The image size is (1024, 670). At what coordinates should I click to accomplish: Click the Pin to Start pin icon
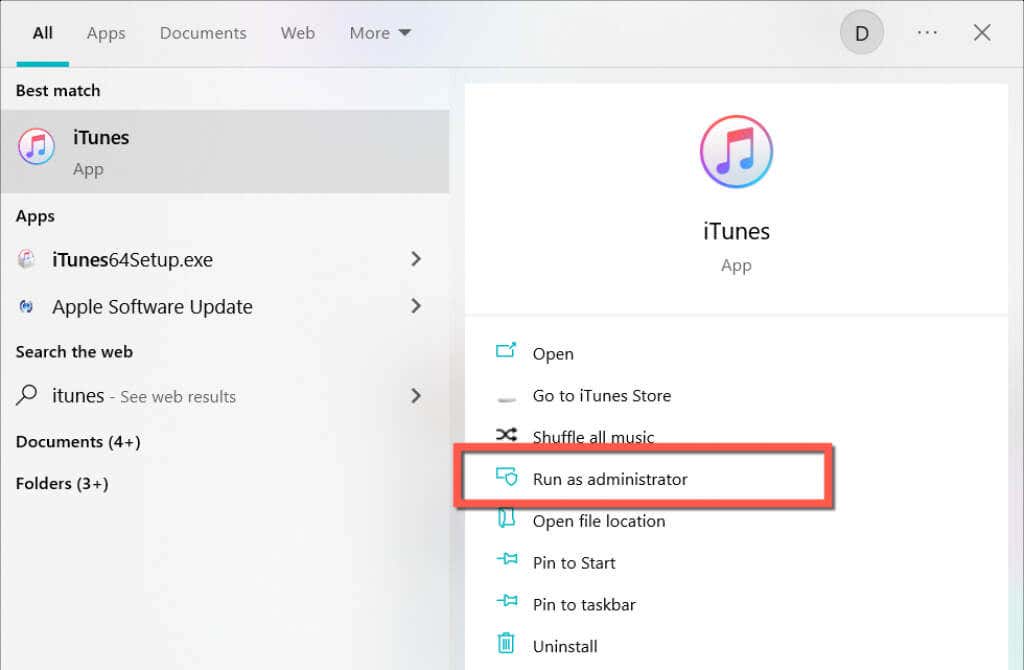coord(508,562)
